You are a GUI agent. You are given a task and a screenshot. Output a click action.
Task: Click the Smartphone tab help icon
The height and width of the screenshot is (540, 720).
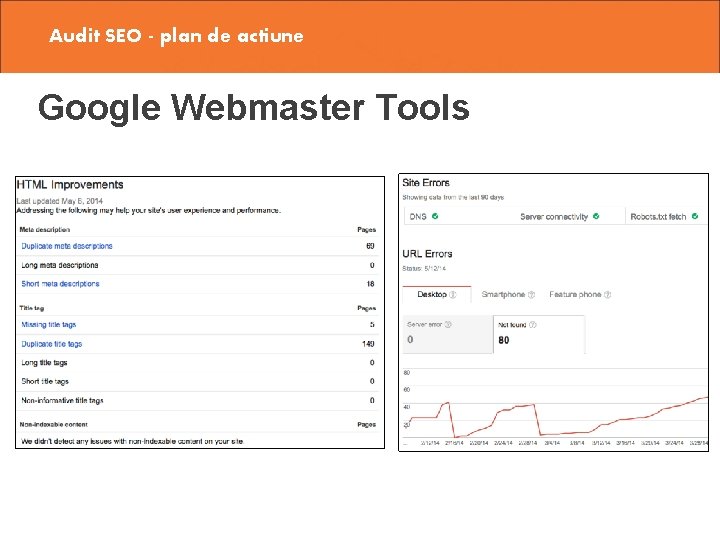click(531, 295)
